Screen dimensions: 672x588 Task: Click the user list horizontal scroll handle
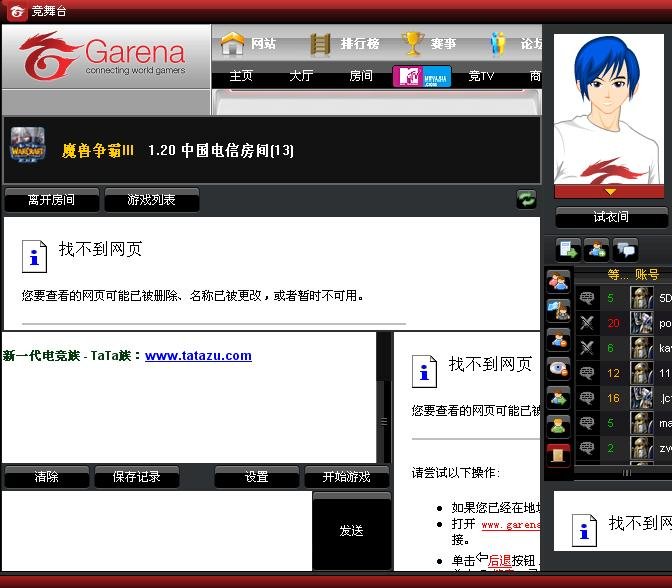(627, 473)
